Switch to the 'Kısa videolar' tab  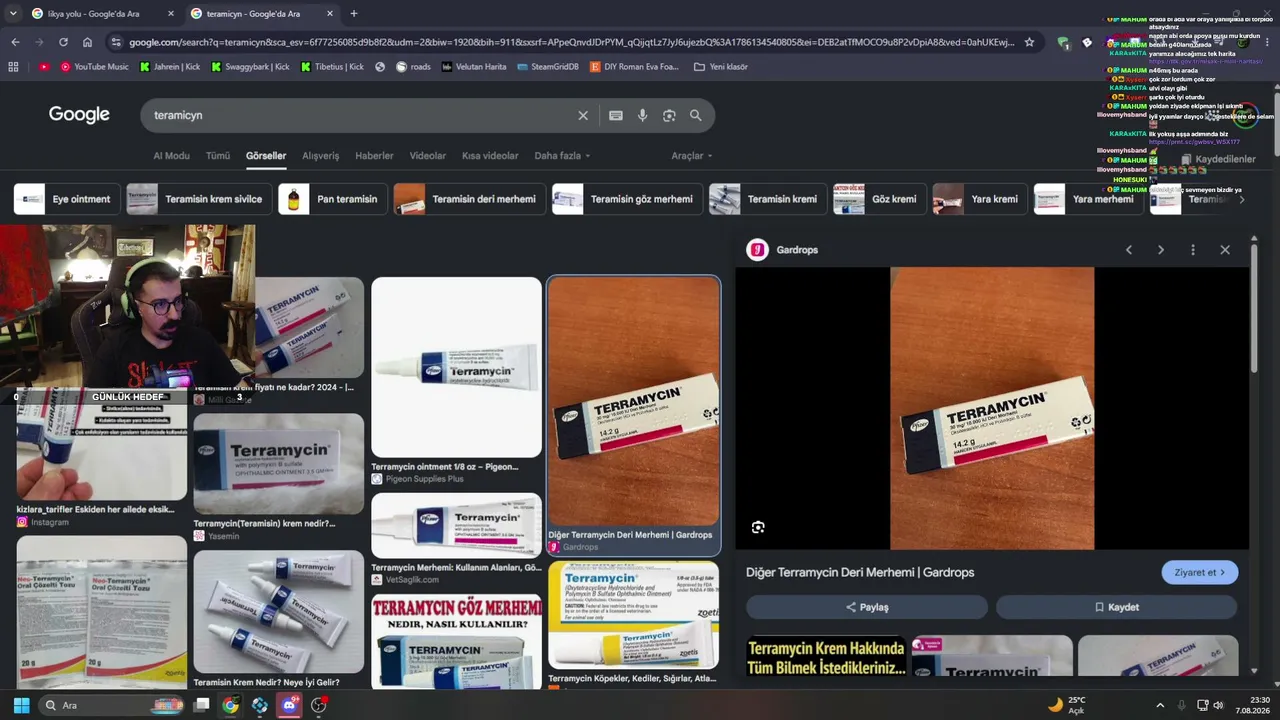(x=490, y=156)
